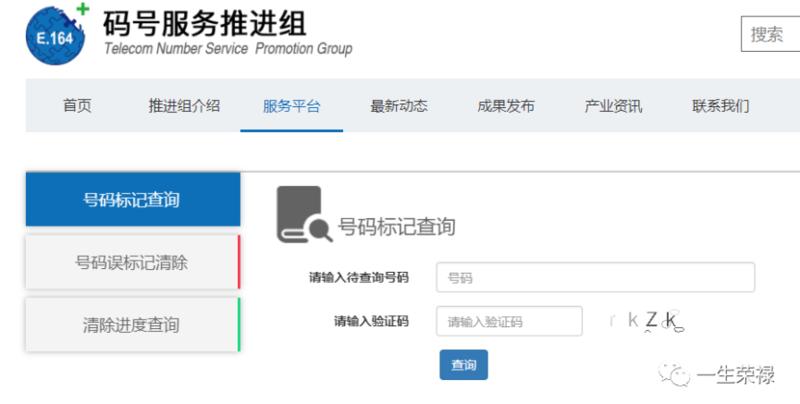Select 号码标记查询 in the sidebar
Viewport: 800px width, 404px height.
(x=133, y=199)
